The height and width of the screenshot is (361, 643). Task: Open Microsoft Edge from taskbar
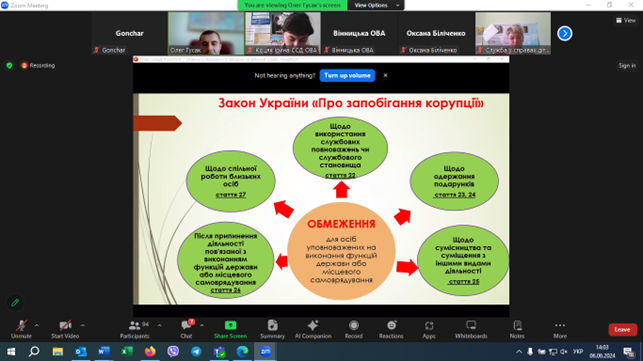[242, 352]
